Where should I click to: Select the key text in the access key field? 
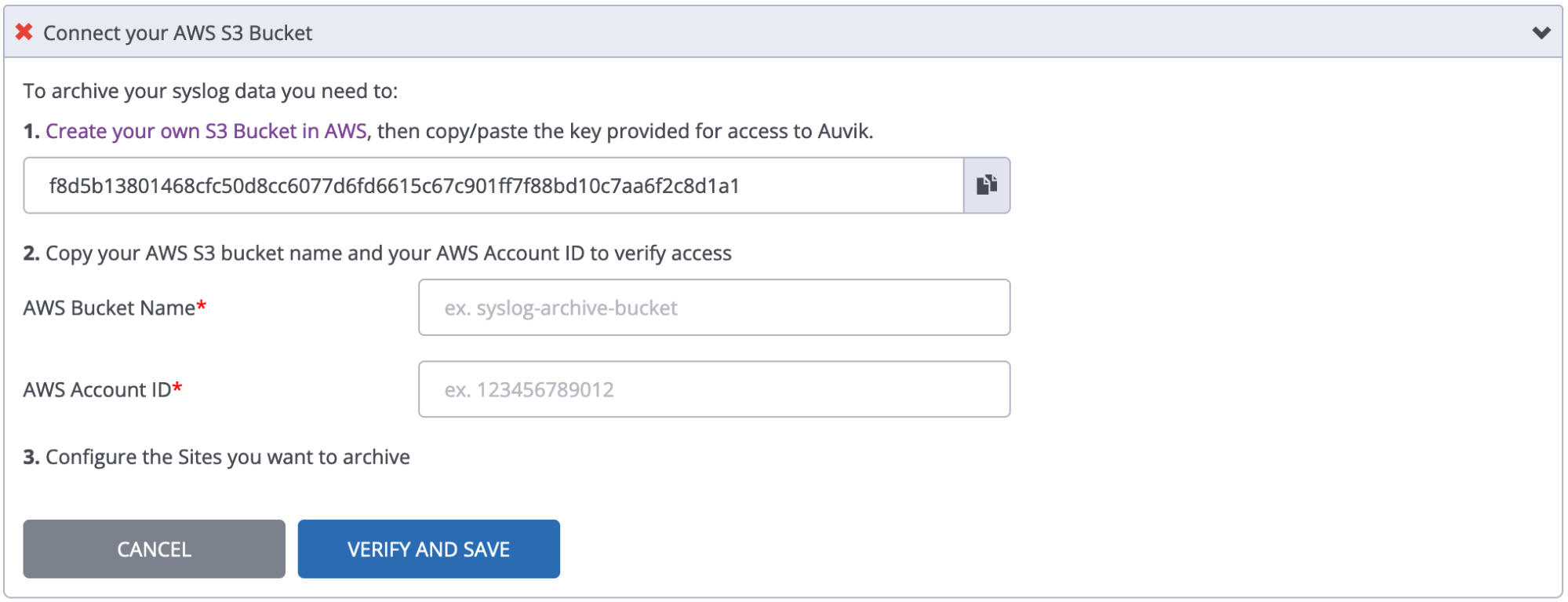pyautogui.click(x=397, y=185)
